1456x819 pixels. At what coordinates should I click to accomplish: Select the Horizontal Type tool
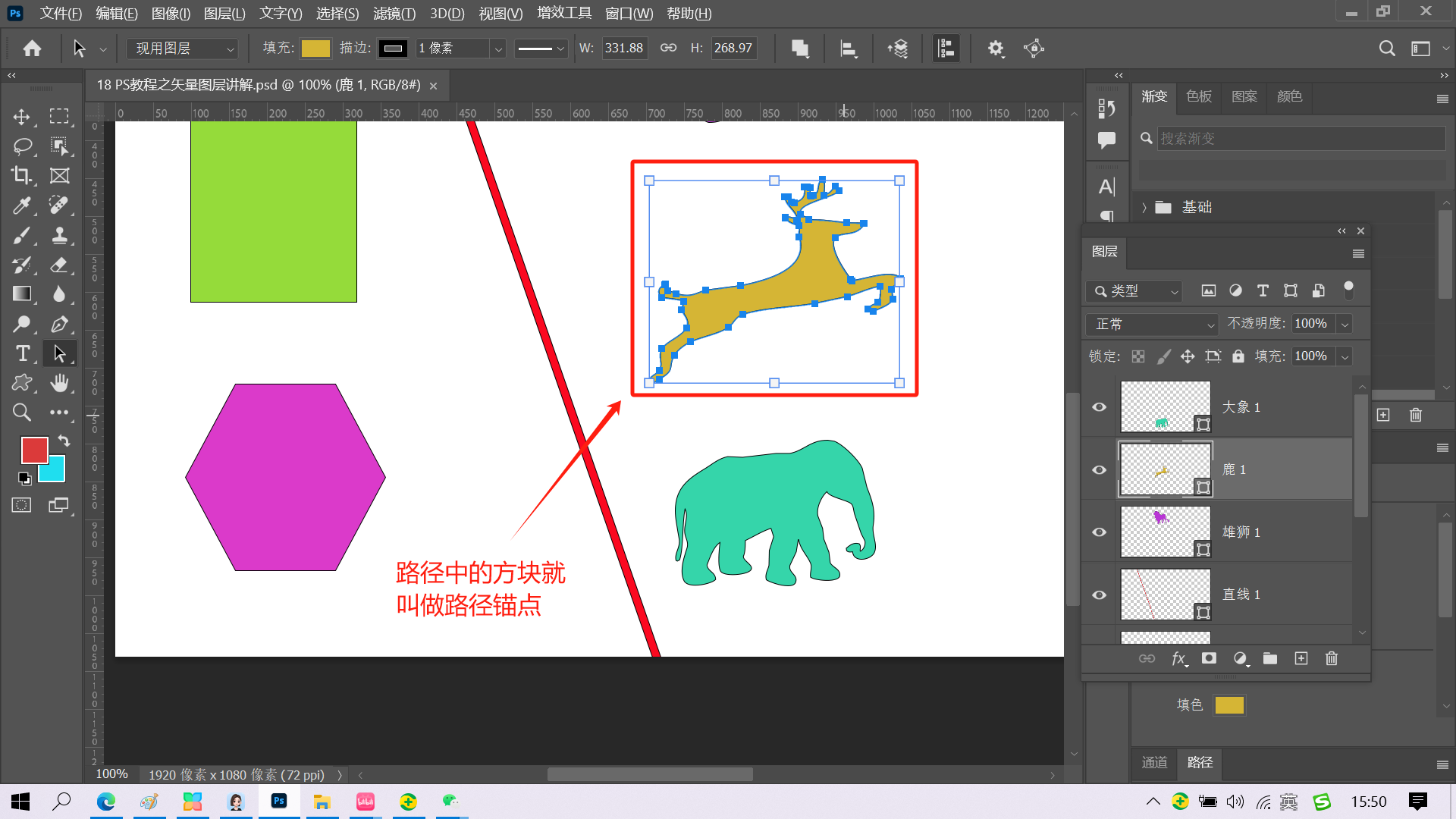pos(22,354)
